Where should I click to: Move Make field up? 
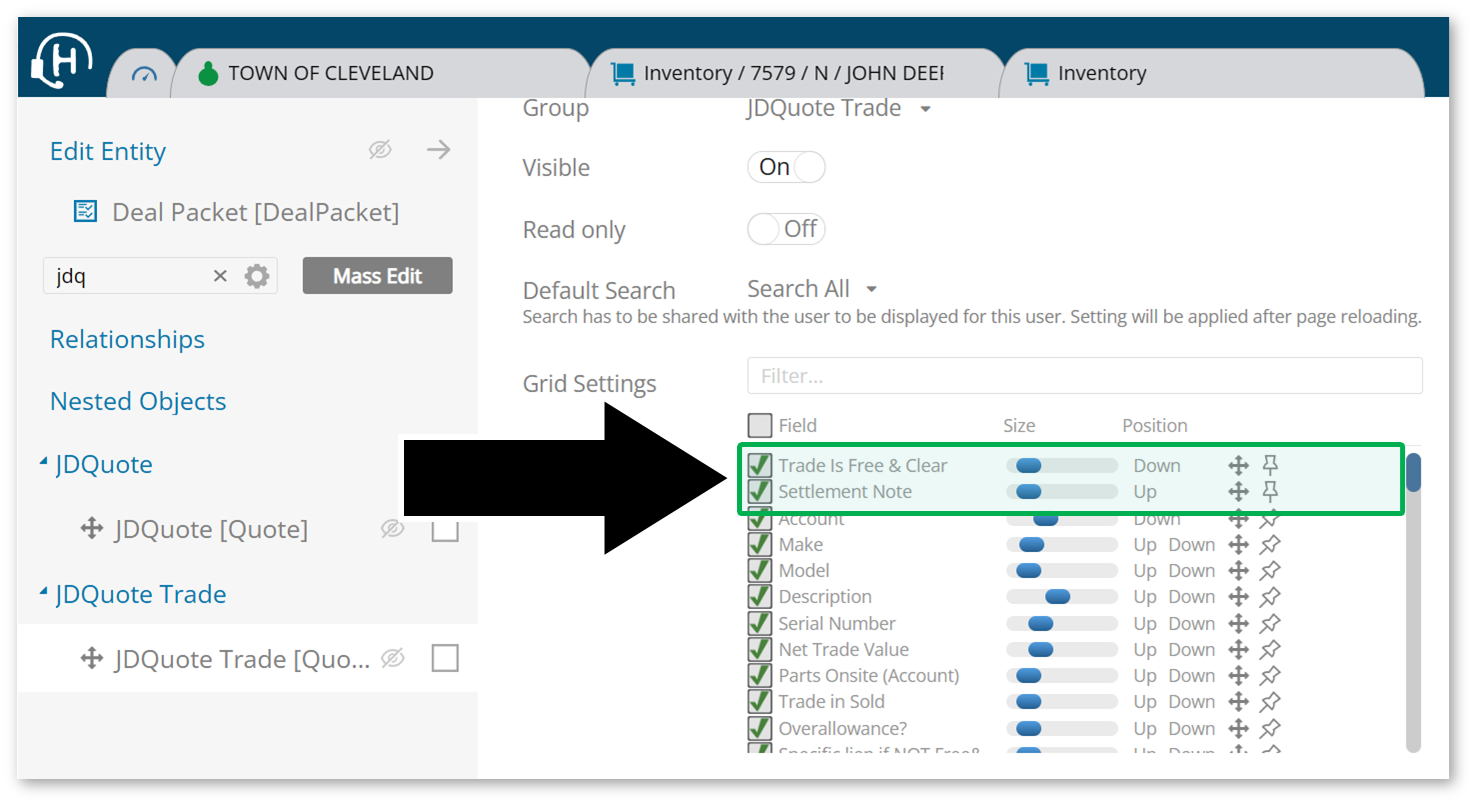(x=1145, y=544)
